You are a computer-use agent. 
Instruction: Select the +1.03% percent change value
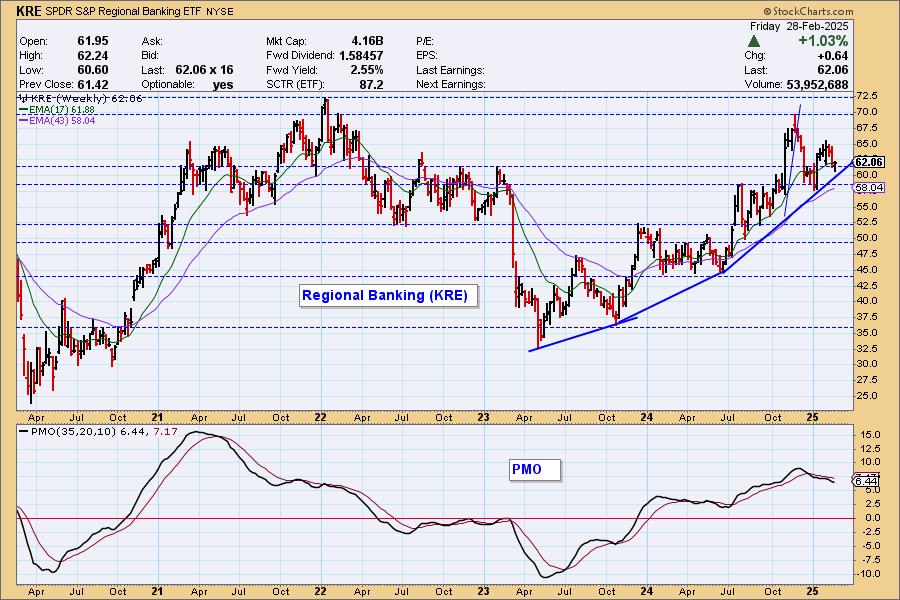click(823, 41)
